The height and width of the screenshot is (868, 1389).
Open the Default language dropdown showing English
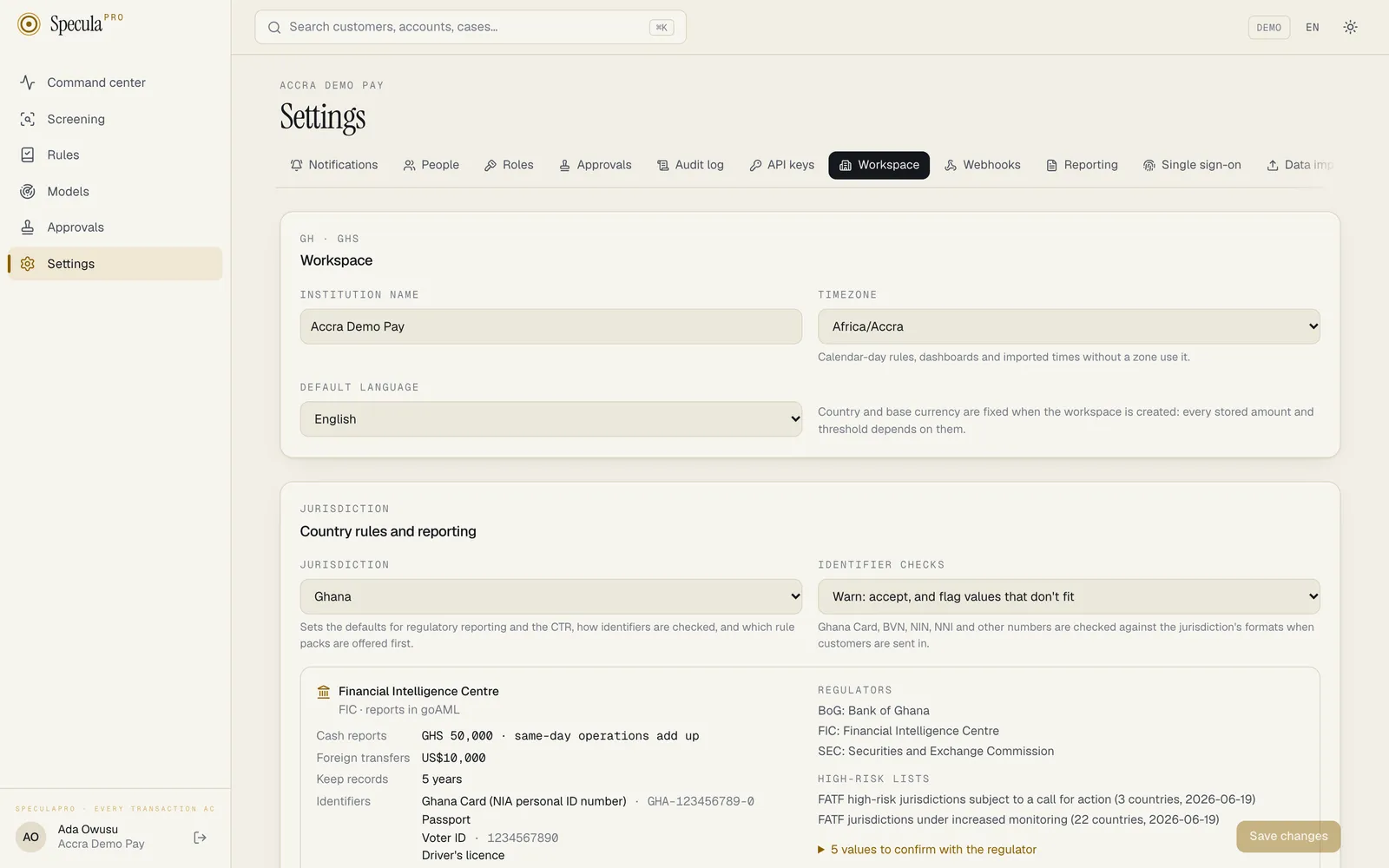551,419
